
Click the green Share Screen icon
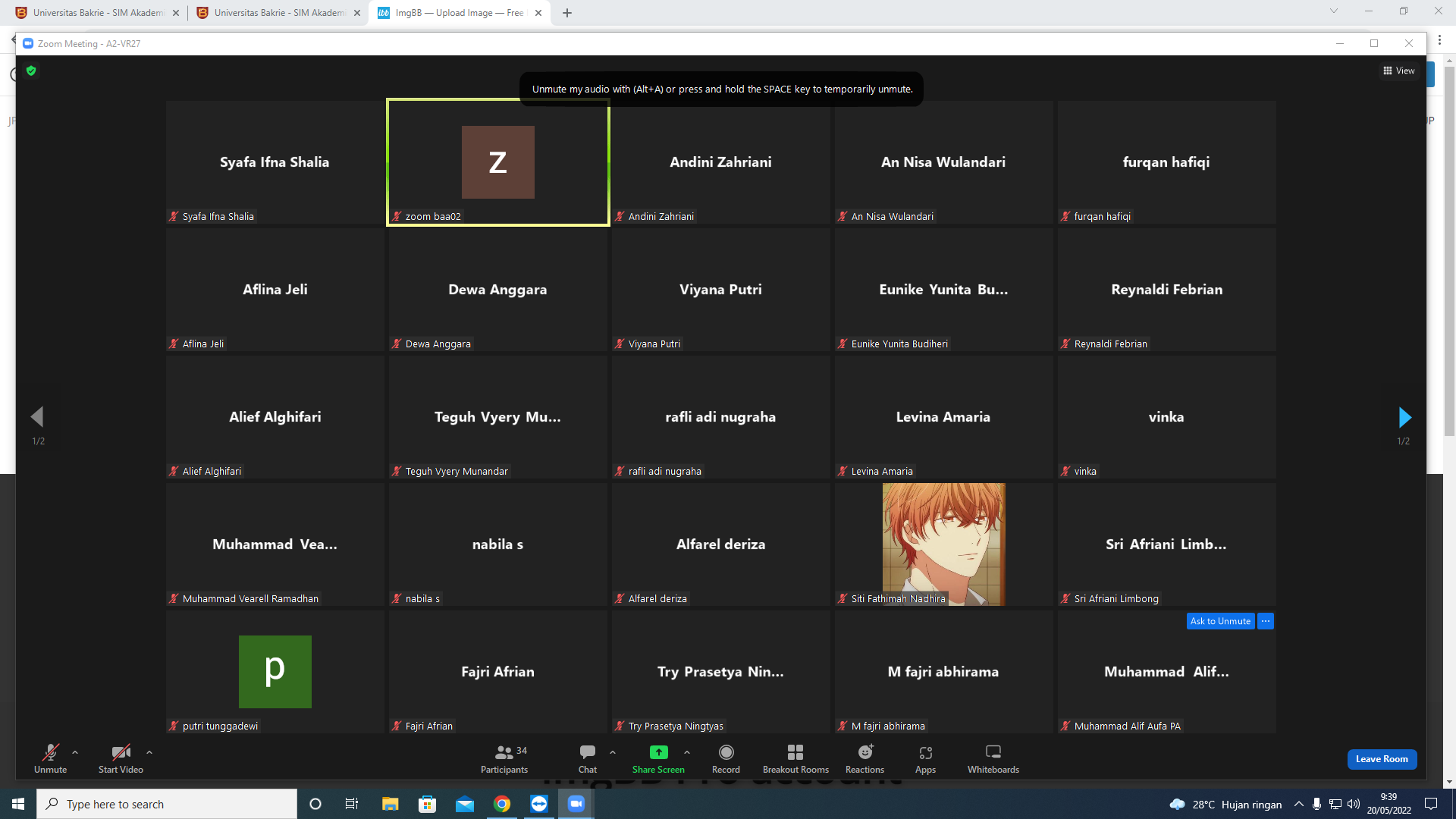[658, 752]
